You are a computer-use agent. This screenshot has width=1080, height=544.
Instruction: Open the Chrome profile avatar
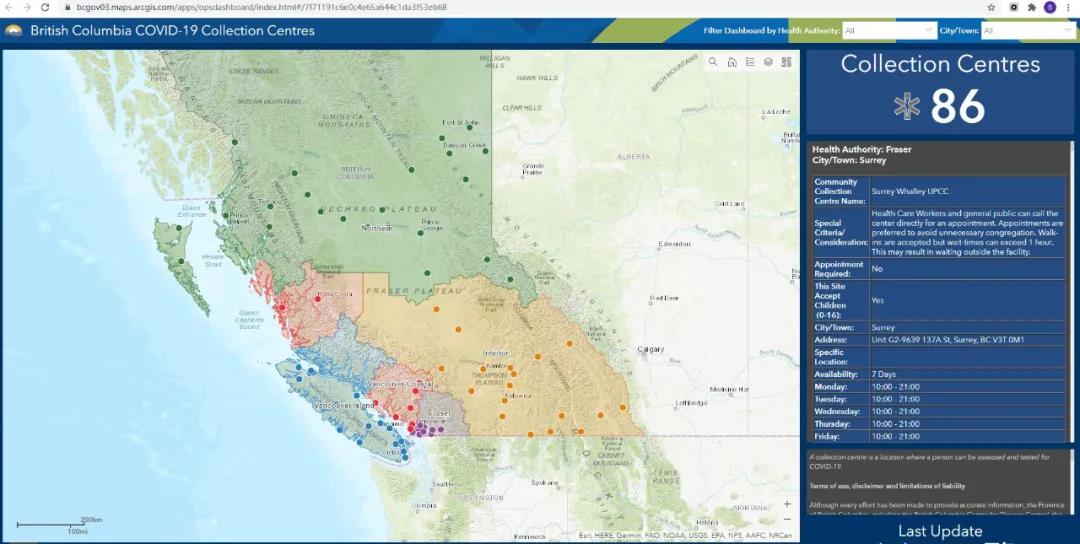pos(1049,8)
